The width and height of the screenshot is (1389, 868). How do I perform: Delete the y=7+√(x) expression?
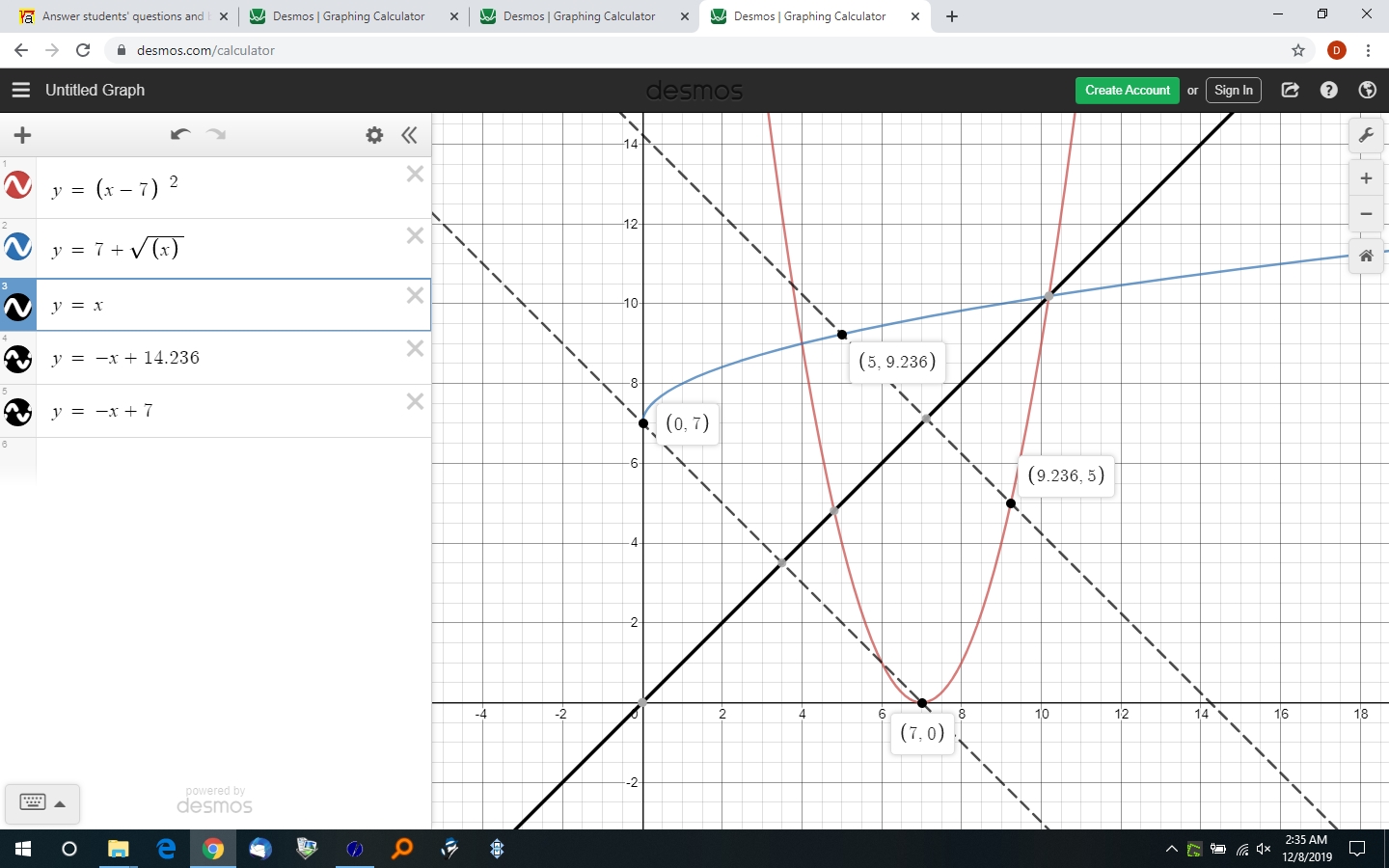(x=415, y=235)
